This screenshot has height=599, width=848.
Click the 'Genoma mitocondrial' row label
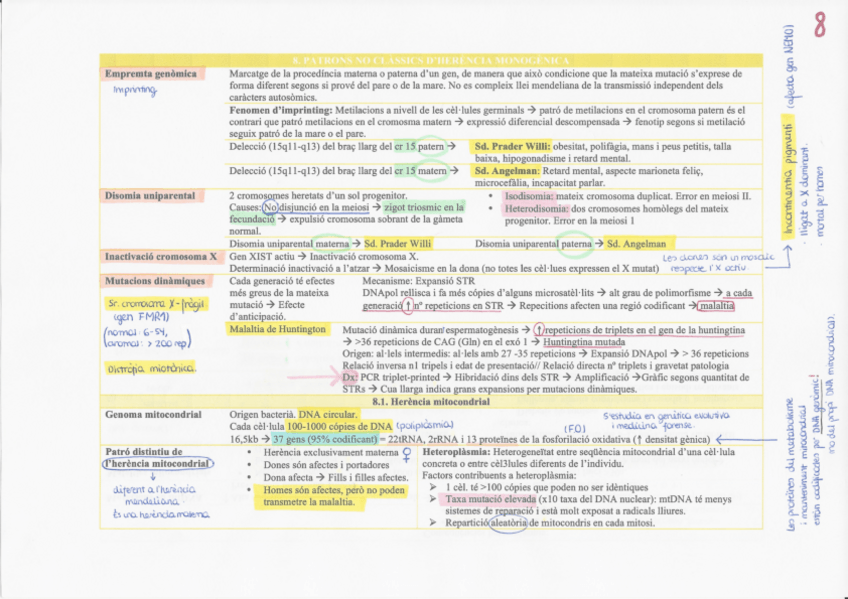153,415
